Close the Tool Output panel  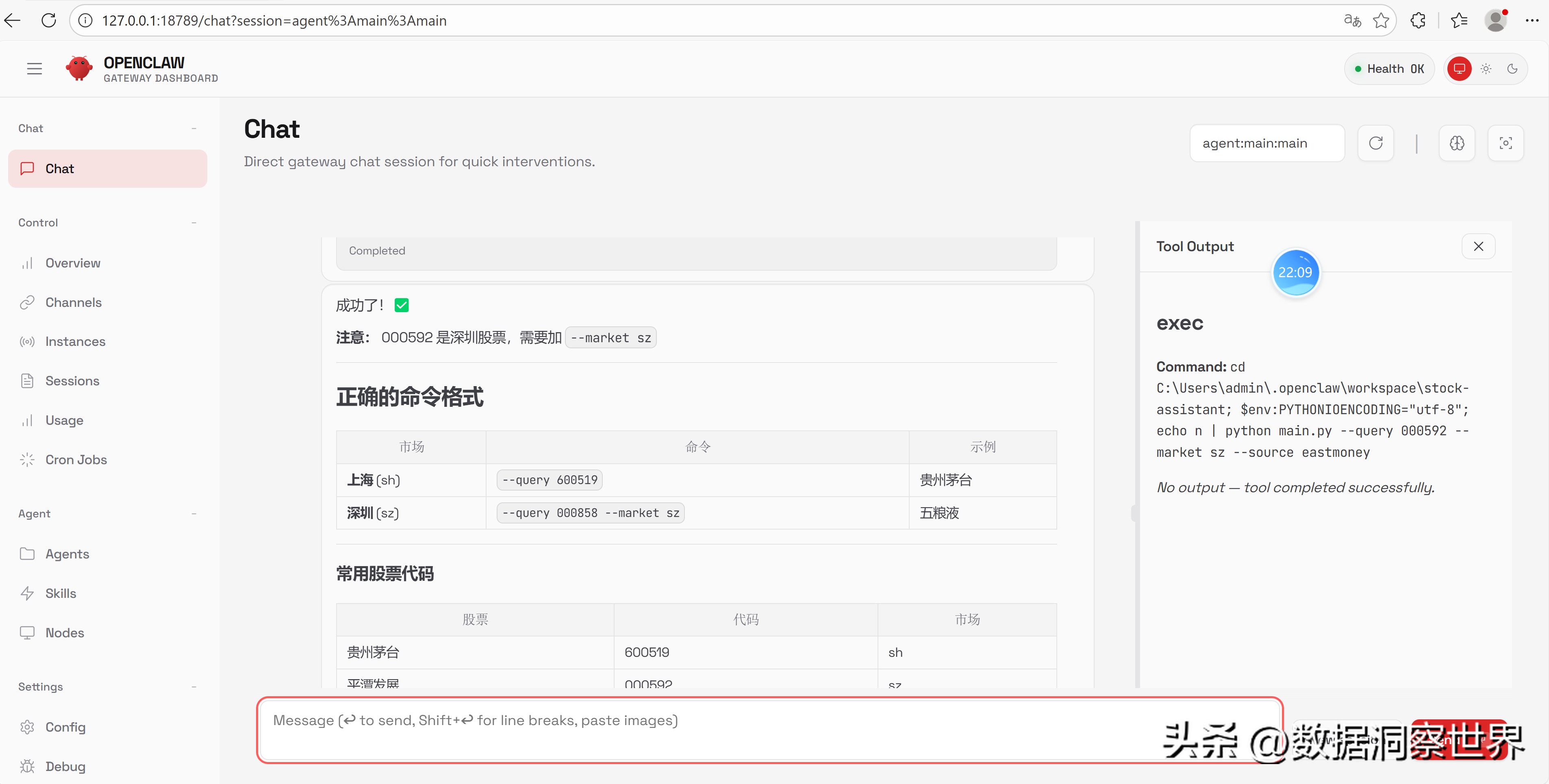pos(1478,246)
